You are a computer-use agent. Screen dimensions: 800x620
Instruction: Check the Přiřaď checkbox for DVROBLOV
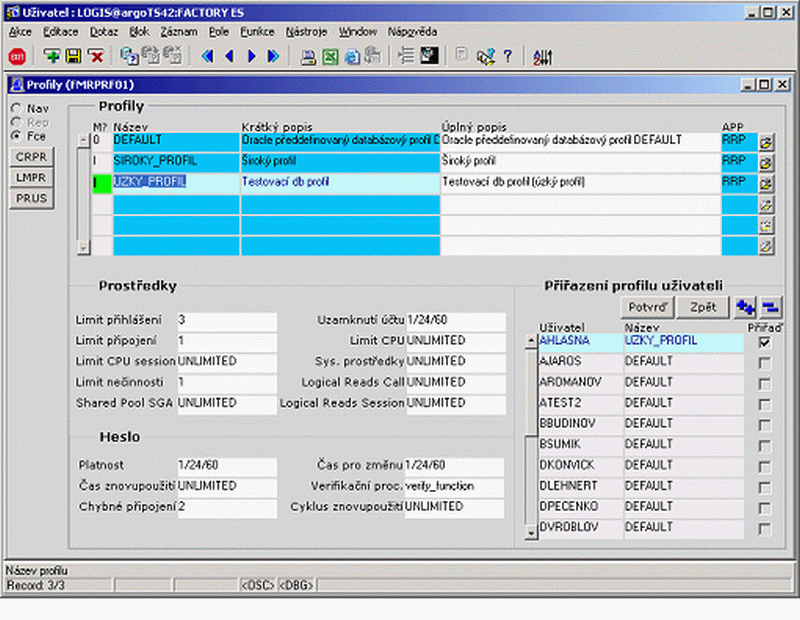point(764,529)
